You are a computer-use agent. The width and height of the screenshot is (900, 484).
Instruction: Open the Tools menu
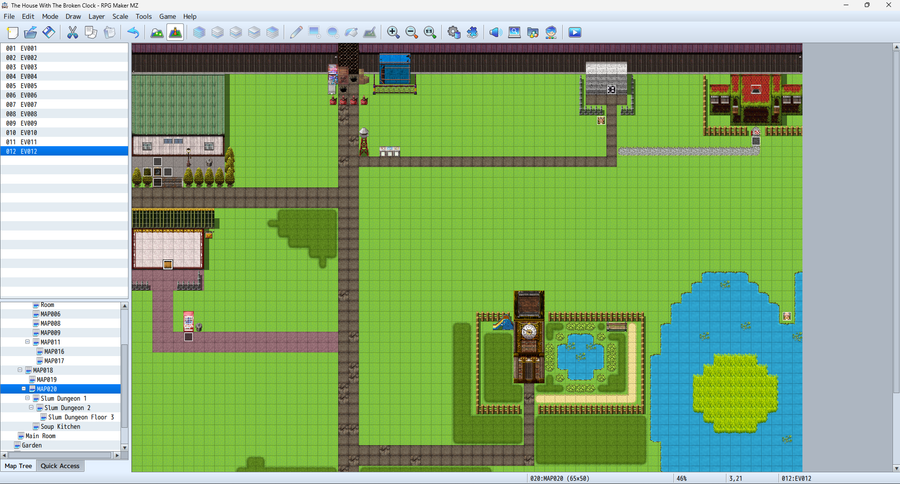click(x=143, y=17)
